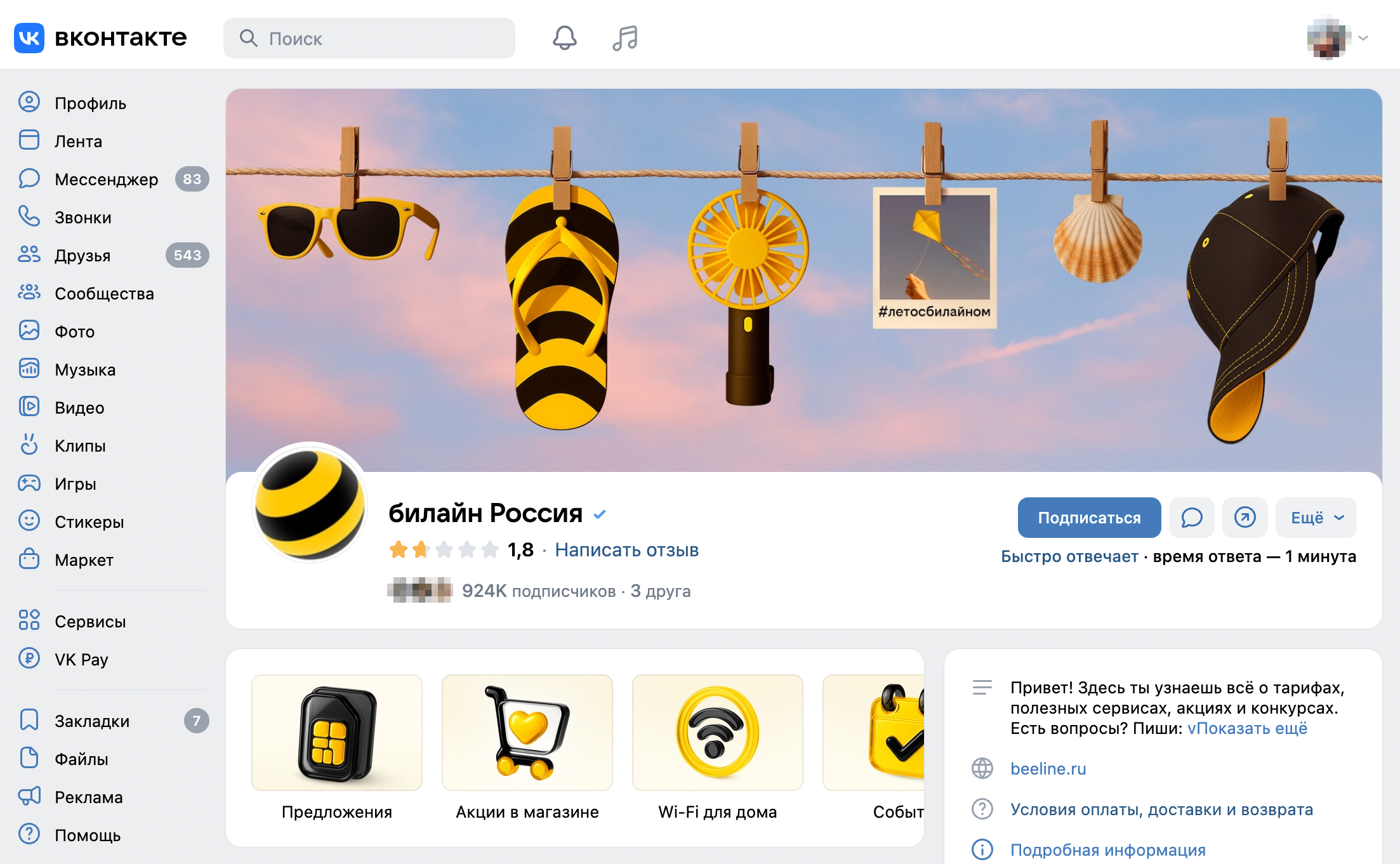
Task: Click the 924K подписчиков text
Action: point(539,591)
